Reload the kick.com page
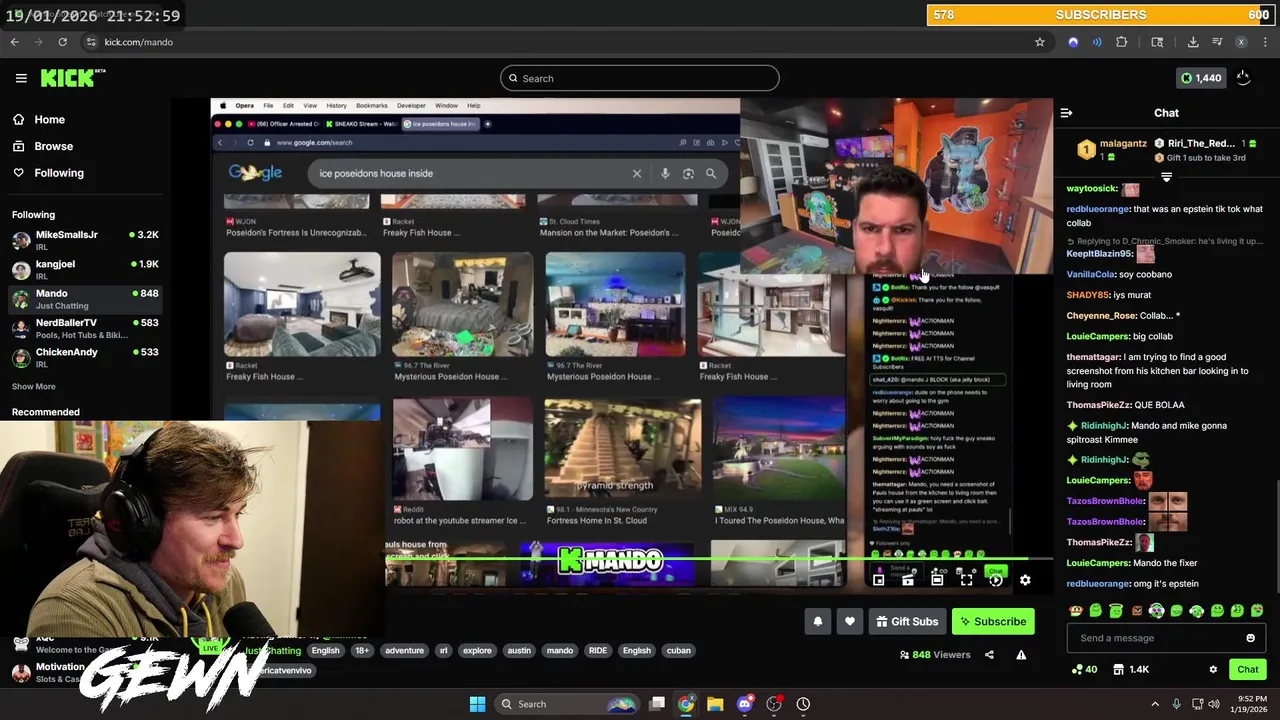The width and height of the screenshot is (1280, 720). pos(62,42)
